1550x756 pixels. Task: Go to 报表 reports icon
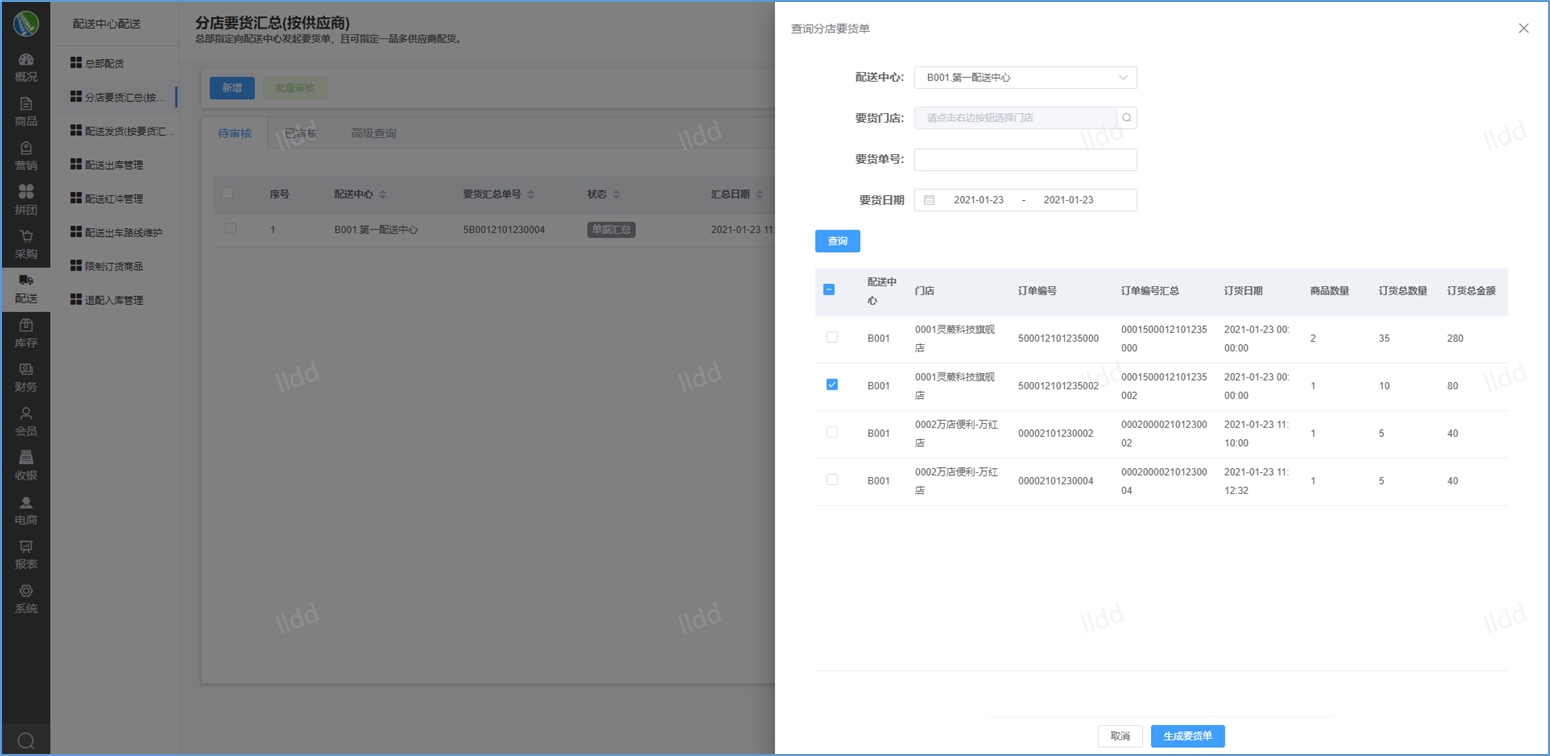point(26,553)
